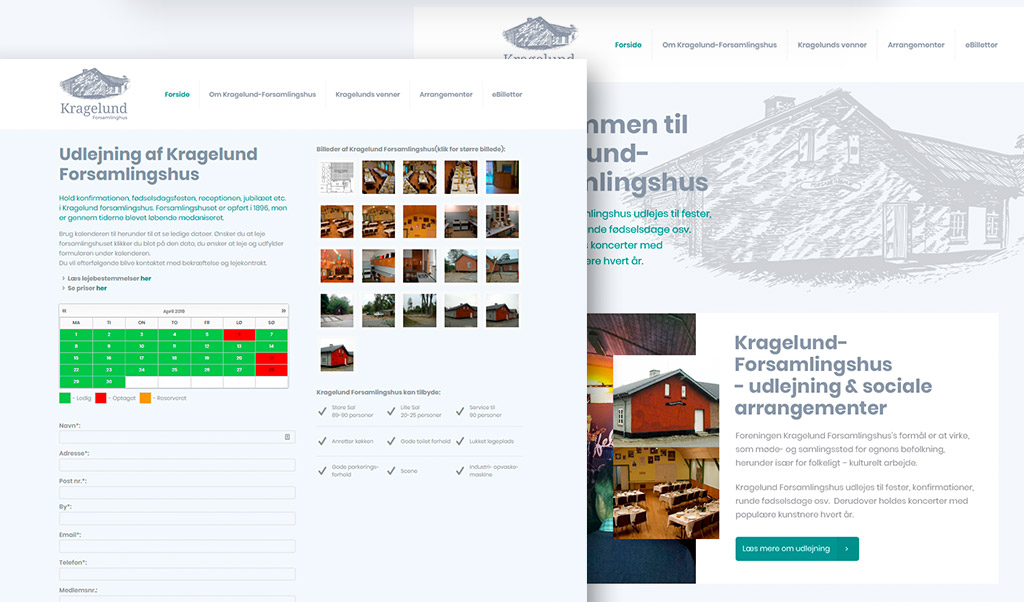The height and width of the screenshot is (602, 1024).
Task: Open the stage with flags thumbnail in the gallery
Action: [337, 266]
